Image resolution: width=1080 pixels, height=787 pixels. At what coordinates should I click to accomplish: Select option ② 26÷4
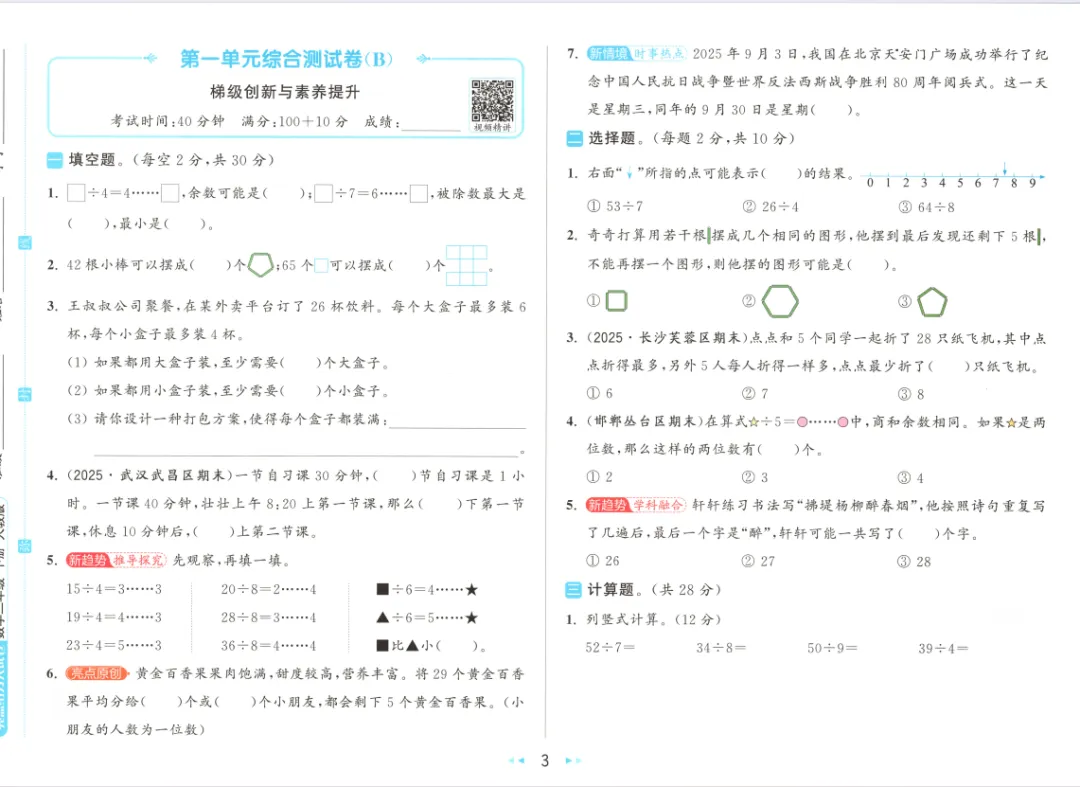pos(771,207)
